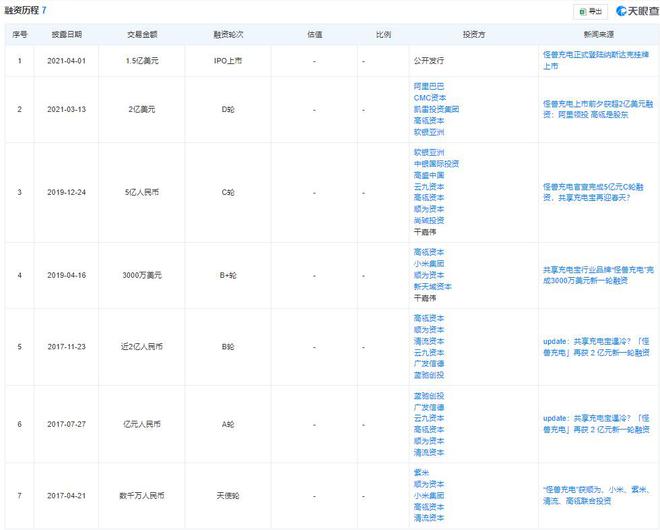Click the 导出 export button
Screen dimensions: 660x530
590,11
